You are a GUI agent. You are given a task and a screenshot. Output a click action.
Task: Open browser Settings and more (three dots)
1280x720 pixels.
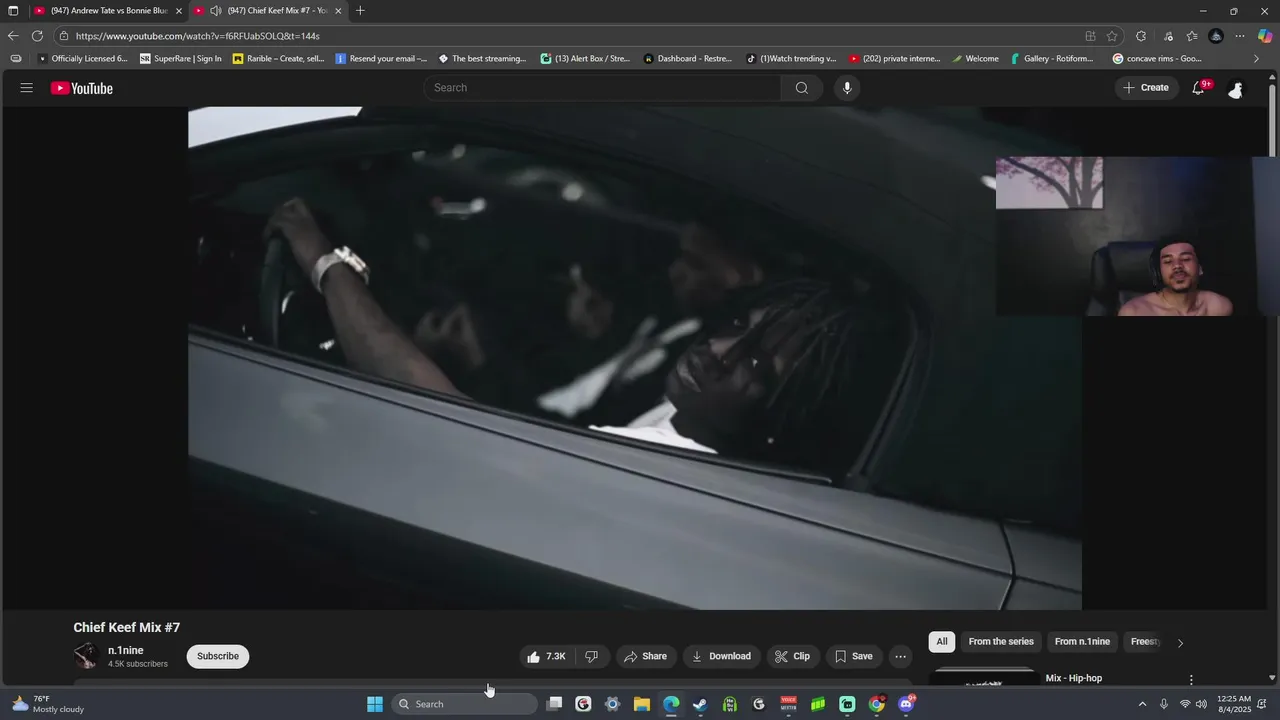(1240, 36)
